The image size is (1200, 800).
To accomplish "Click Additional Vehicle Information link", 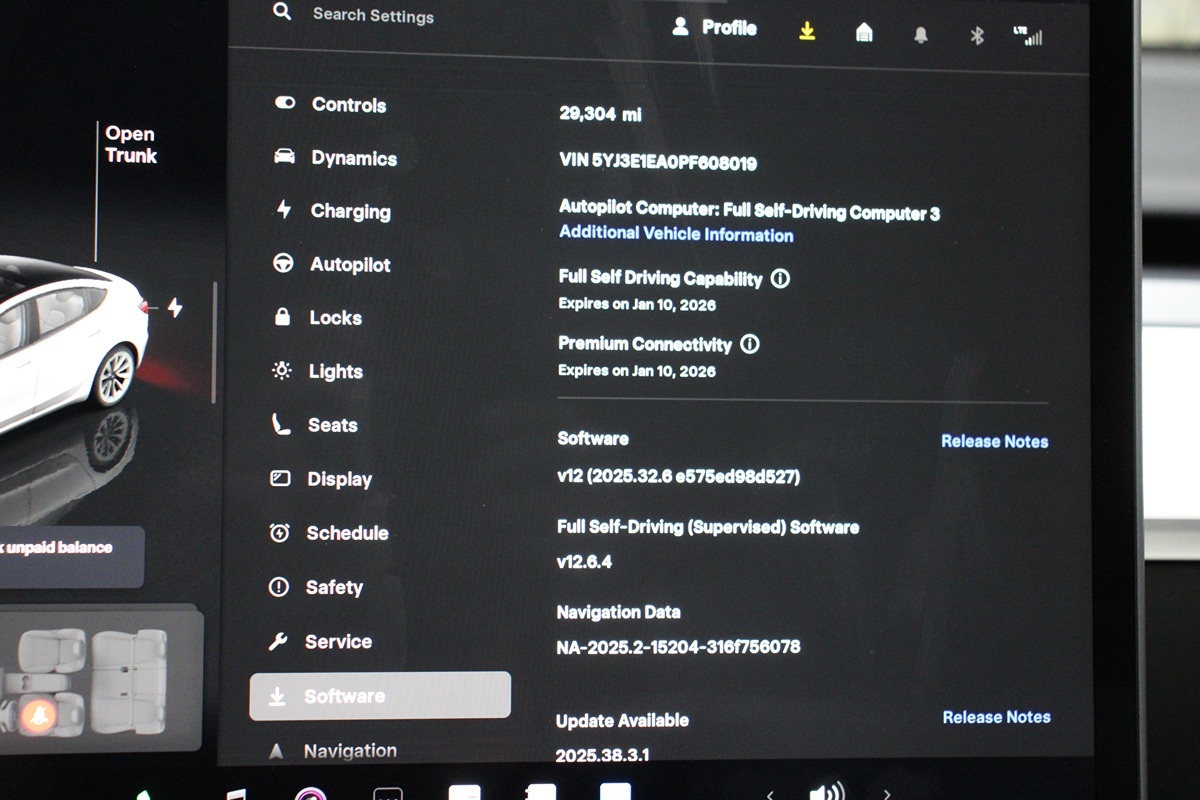I will (676, 234).
